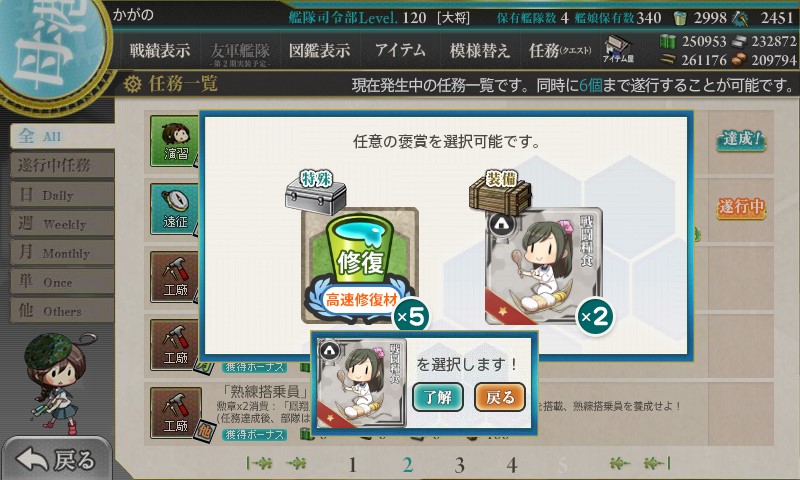Open the アイテム menu item
Image resolution: width=800 pixels, height=480 pixels.
pyautogui.click(x=400, y=50)
